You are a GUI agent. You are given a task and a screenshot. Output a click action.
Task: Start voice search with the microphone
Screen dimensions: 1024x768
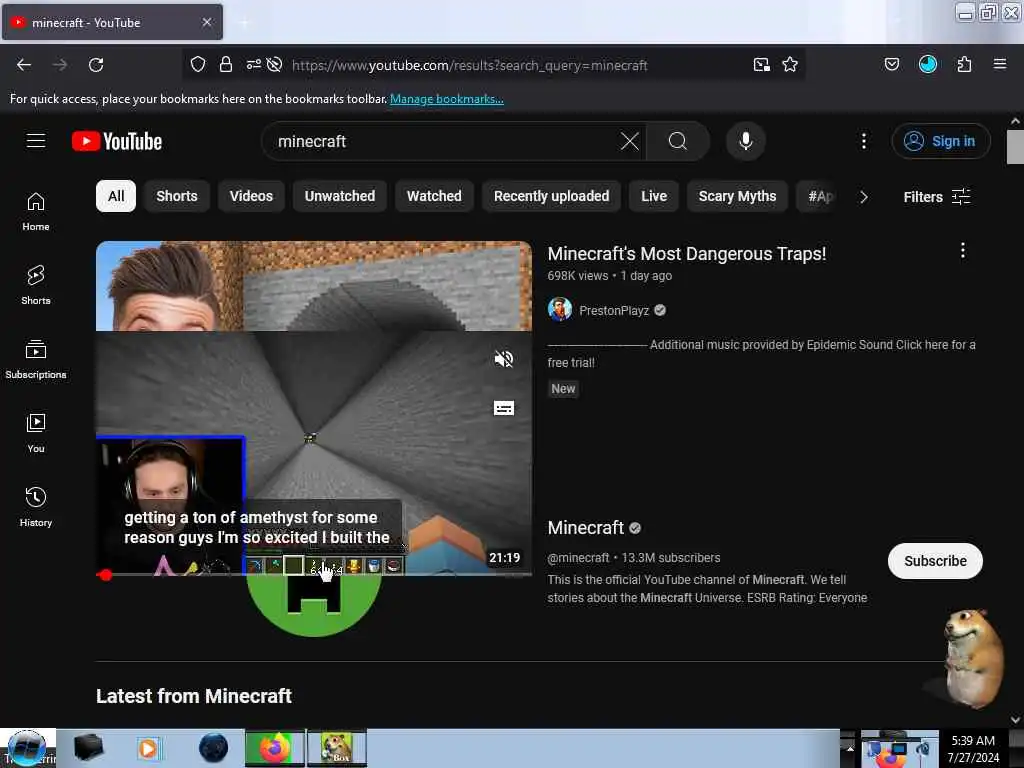click(x=746, y=141)
